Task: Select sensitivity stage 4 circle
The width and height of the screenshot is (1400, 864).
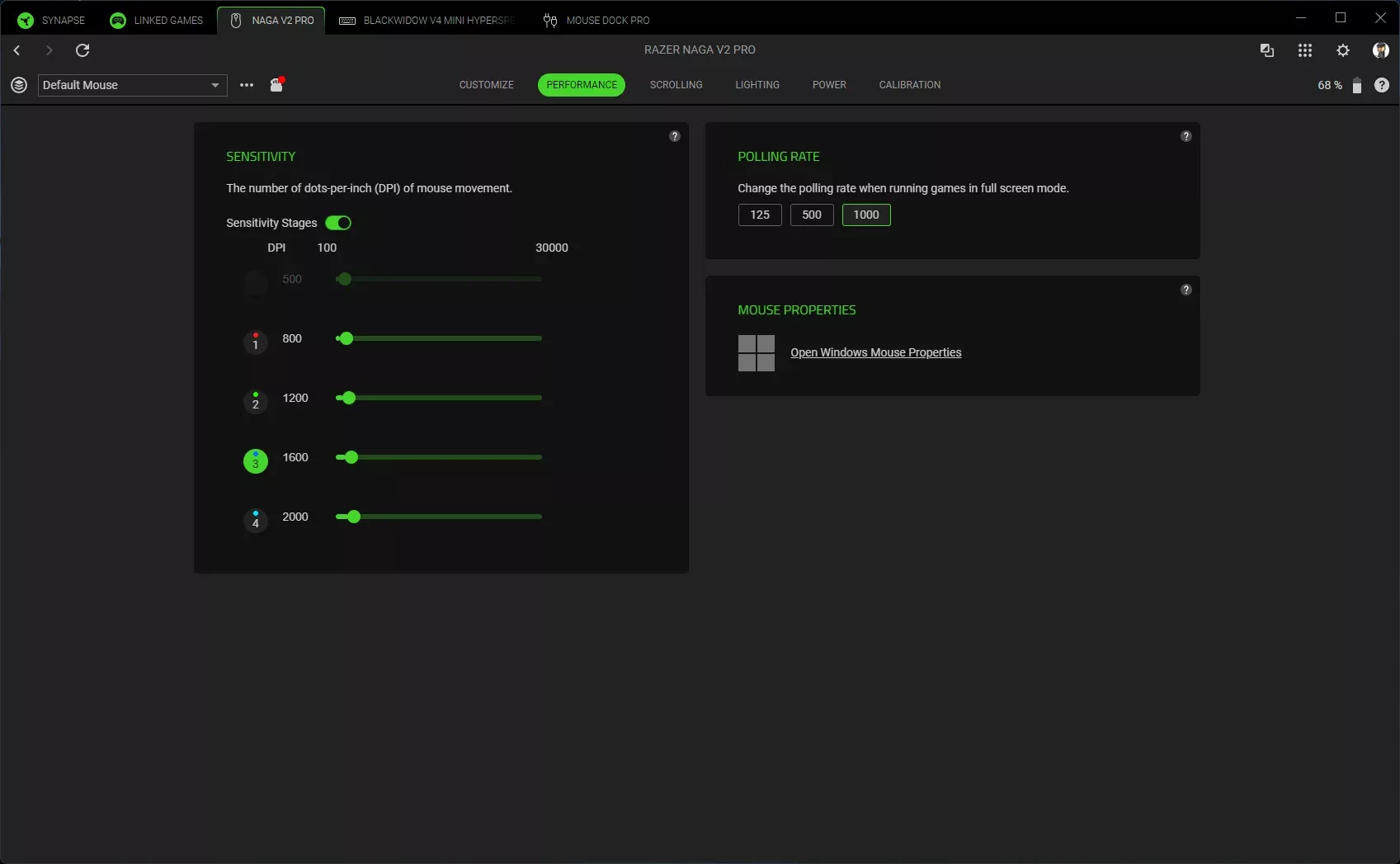Action: (256, 520)
